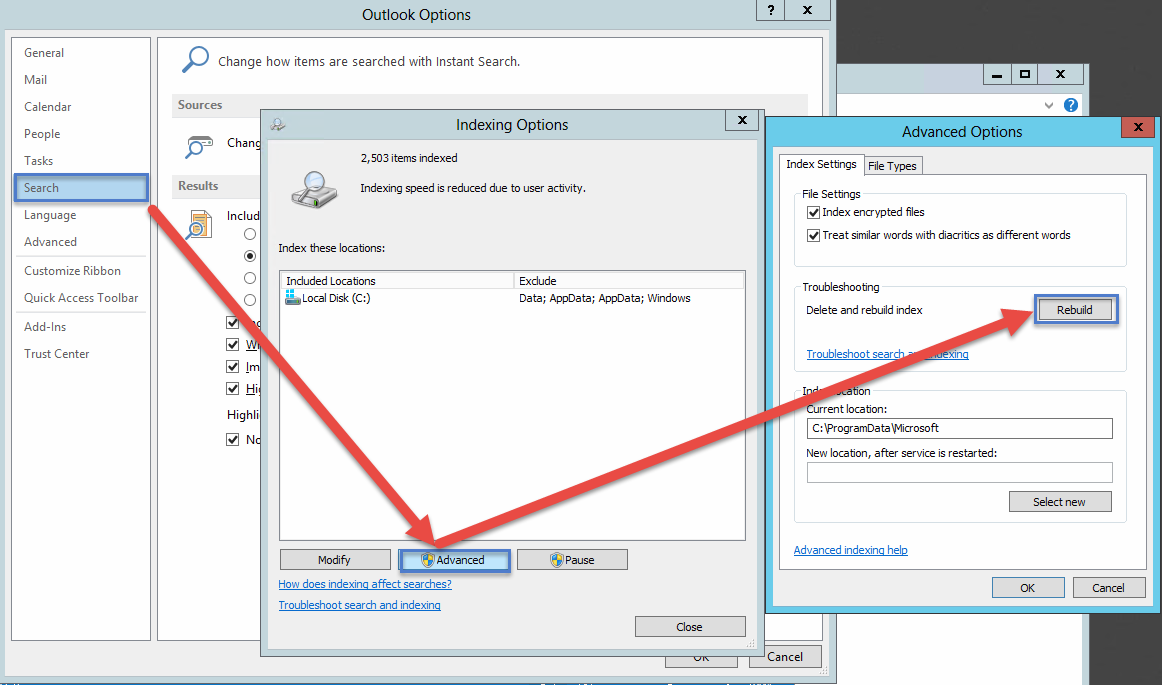Toggle the checkbox beside the 'Hig' label

(x=233, y=388)
